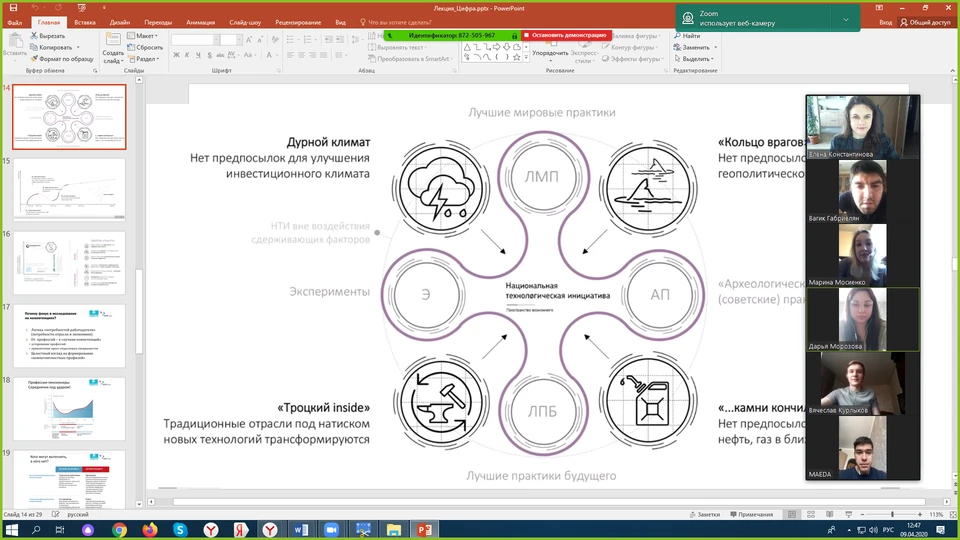Image resolution: width=960 pixels, height=540 pixels.
Task: Save the presentation with the floppy disk icon
Action: coord(13,8)
